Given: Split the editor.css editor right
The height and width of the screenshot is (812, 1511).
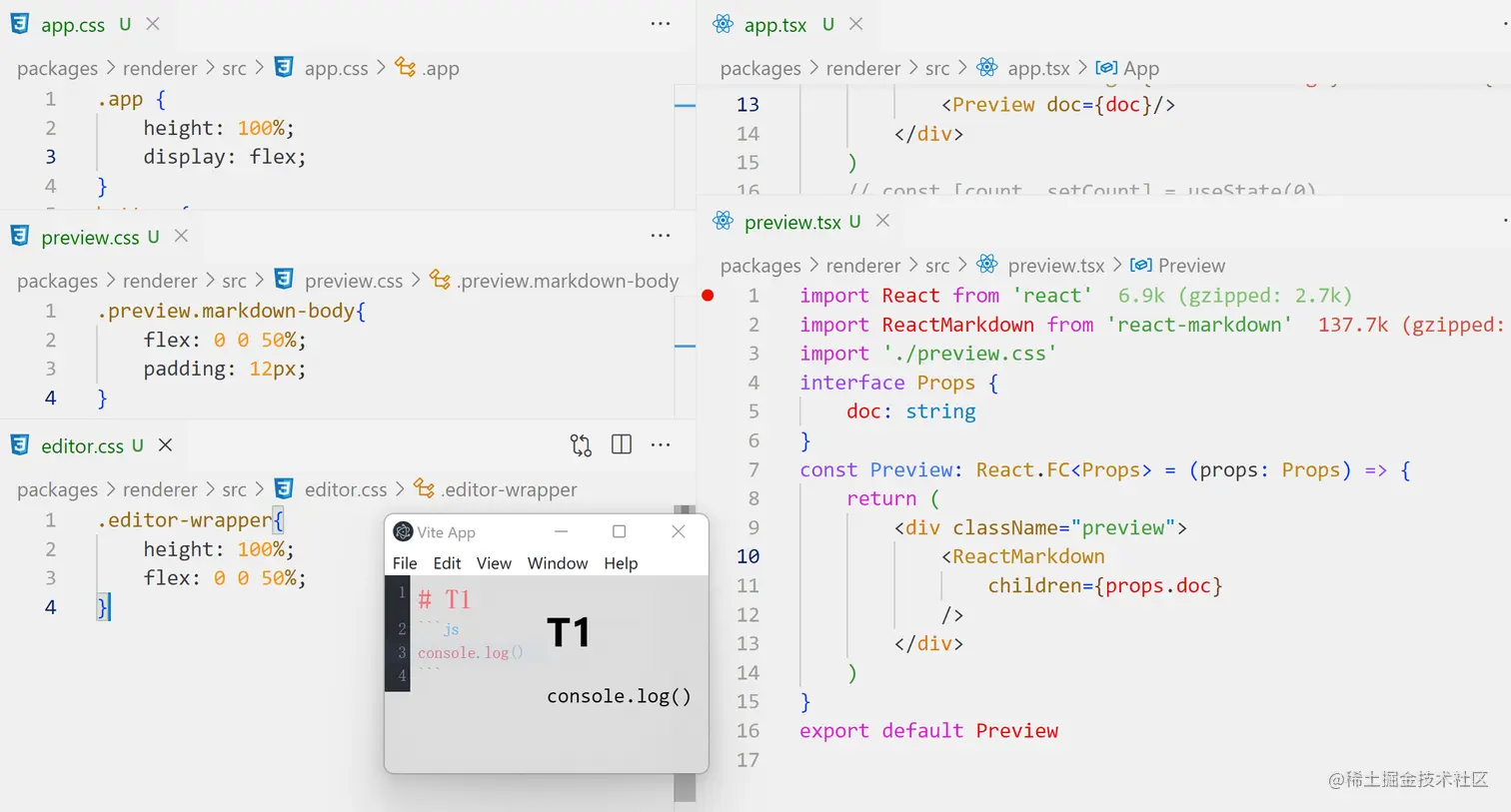Looking at the screenshot, I should point(622,444).
